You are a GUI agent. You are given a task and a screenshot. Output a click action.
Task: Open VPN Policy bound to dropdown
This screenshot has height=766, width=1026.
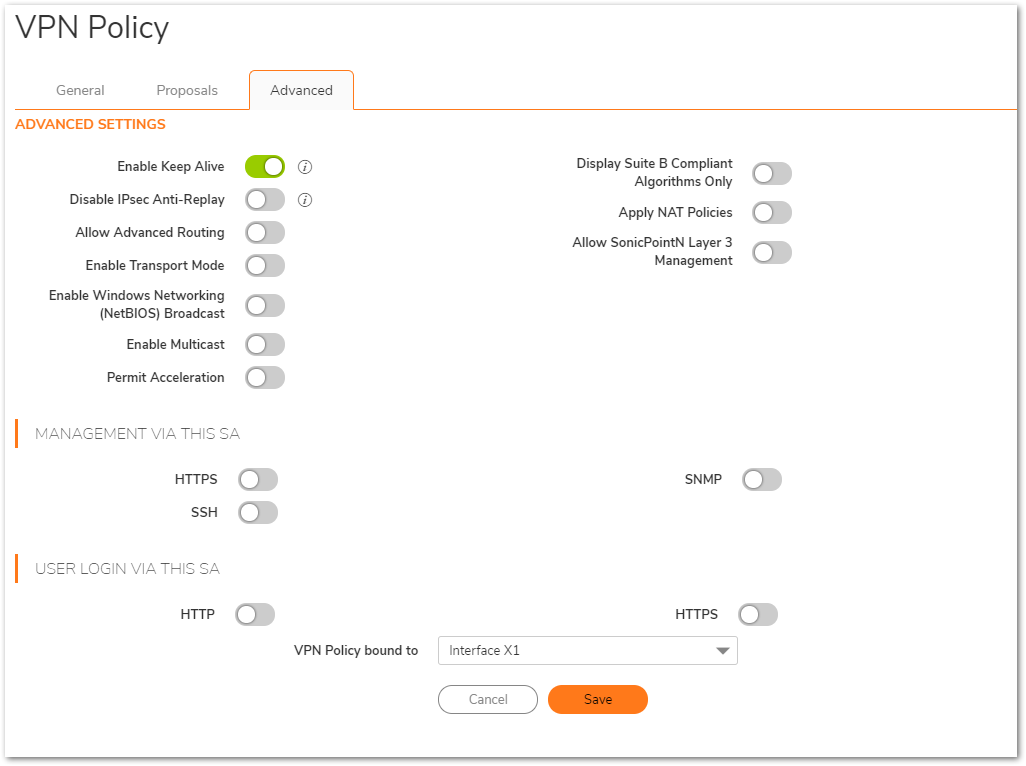[588, 650]
